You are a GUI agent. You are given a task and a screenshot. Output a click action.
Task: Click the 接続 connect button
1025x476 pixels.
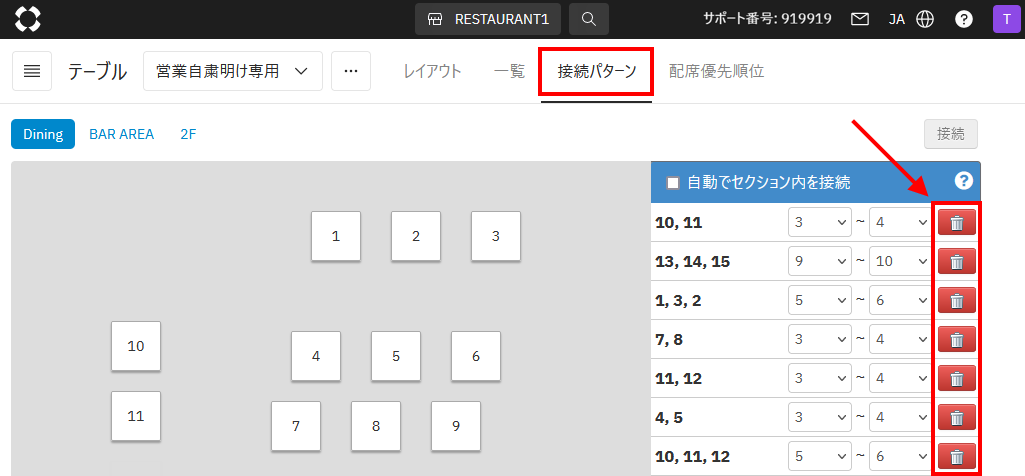[x=950, y=134]
